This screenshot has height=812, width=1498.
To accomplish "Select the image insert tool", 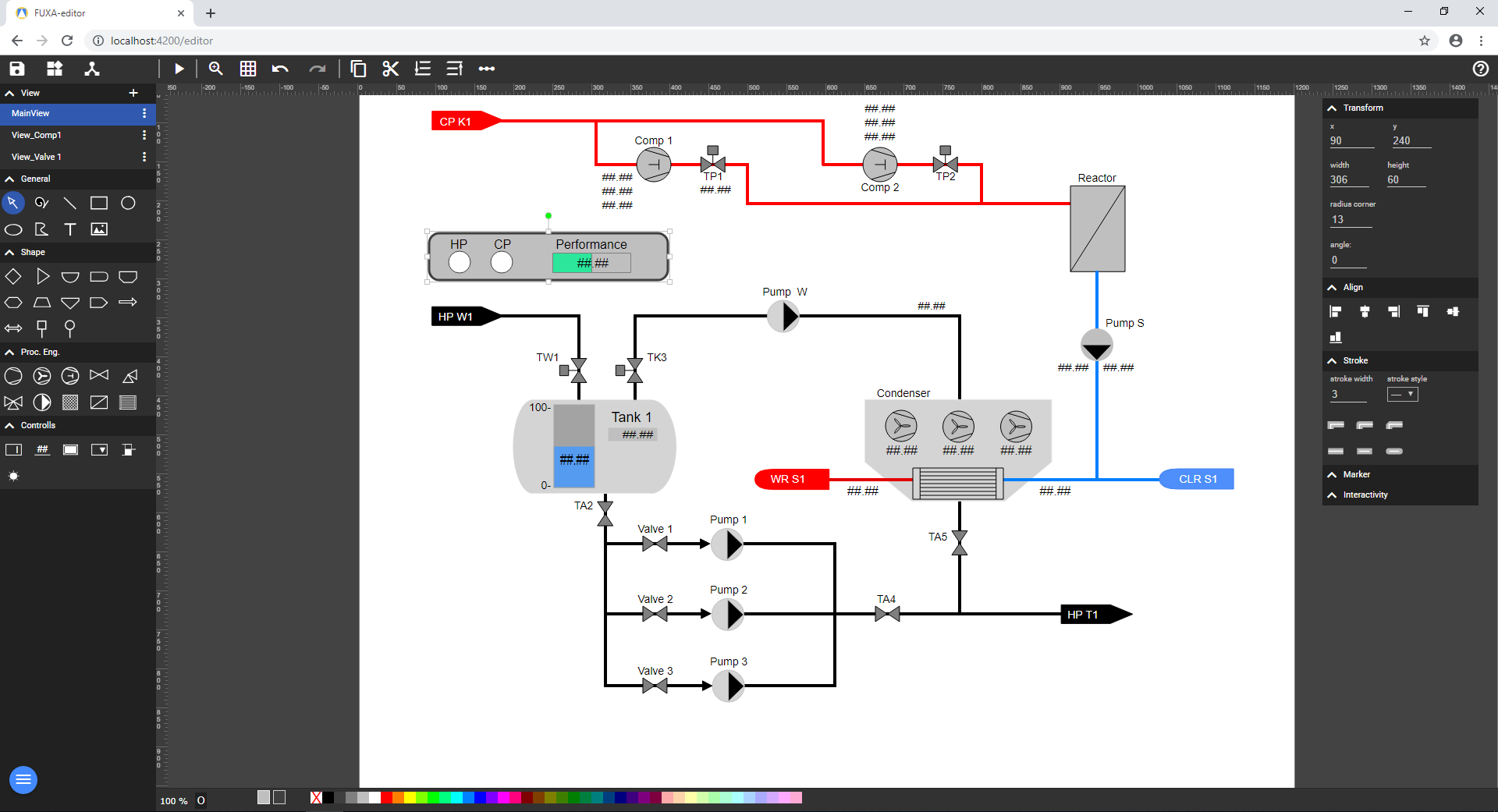I will [x=99, y=229].
